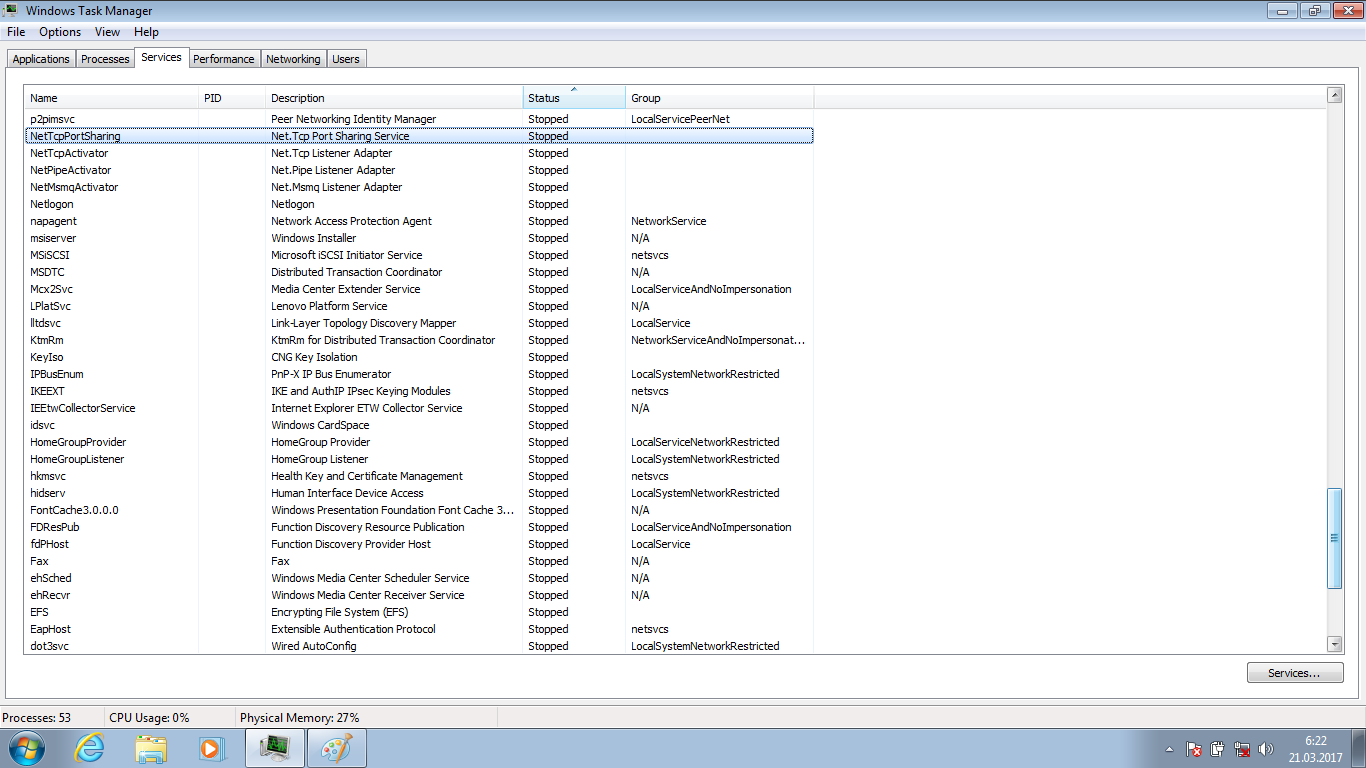
Task: Click the power battery tray icon
Action: pos(1217,749)
